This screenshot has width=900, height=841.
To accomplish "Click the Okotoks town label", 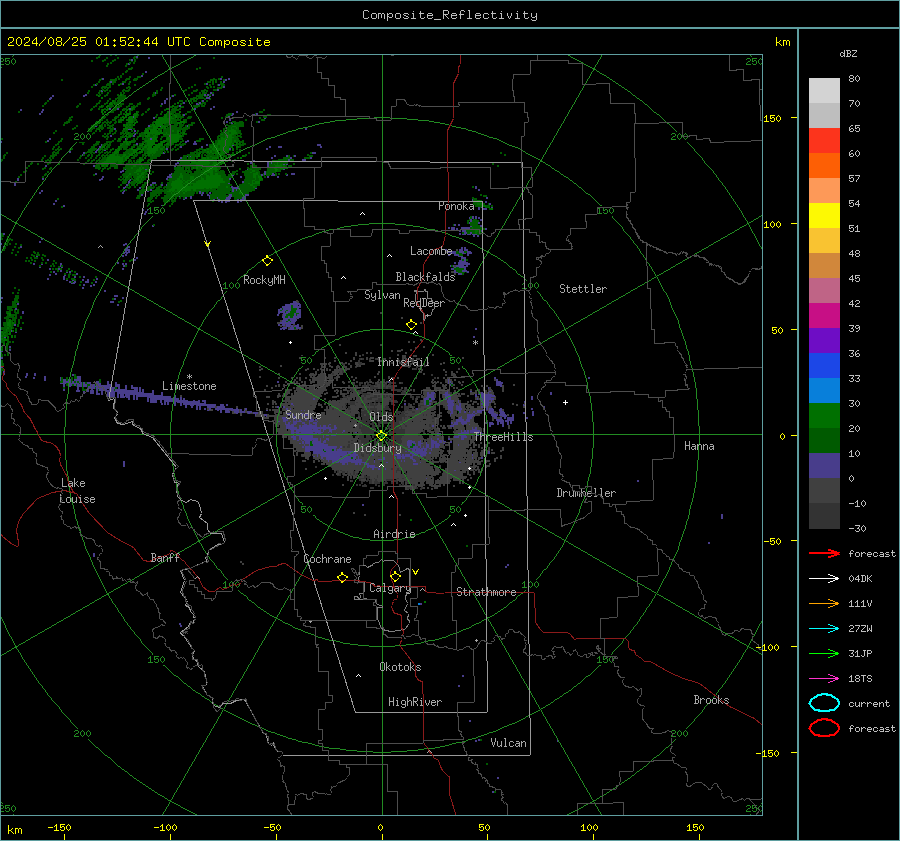I will tap(400, 667).
